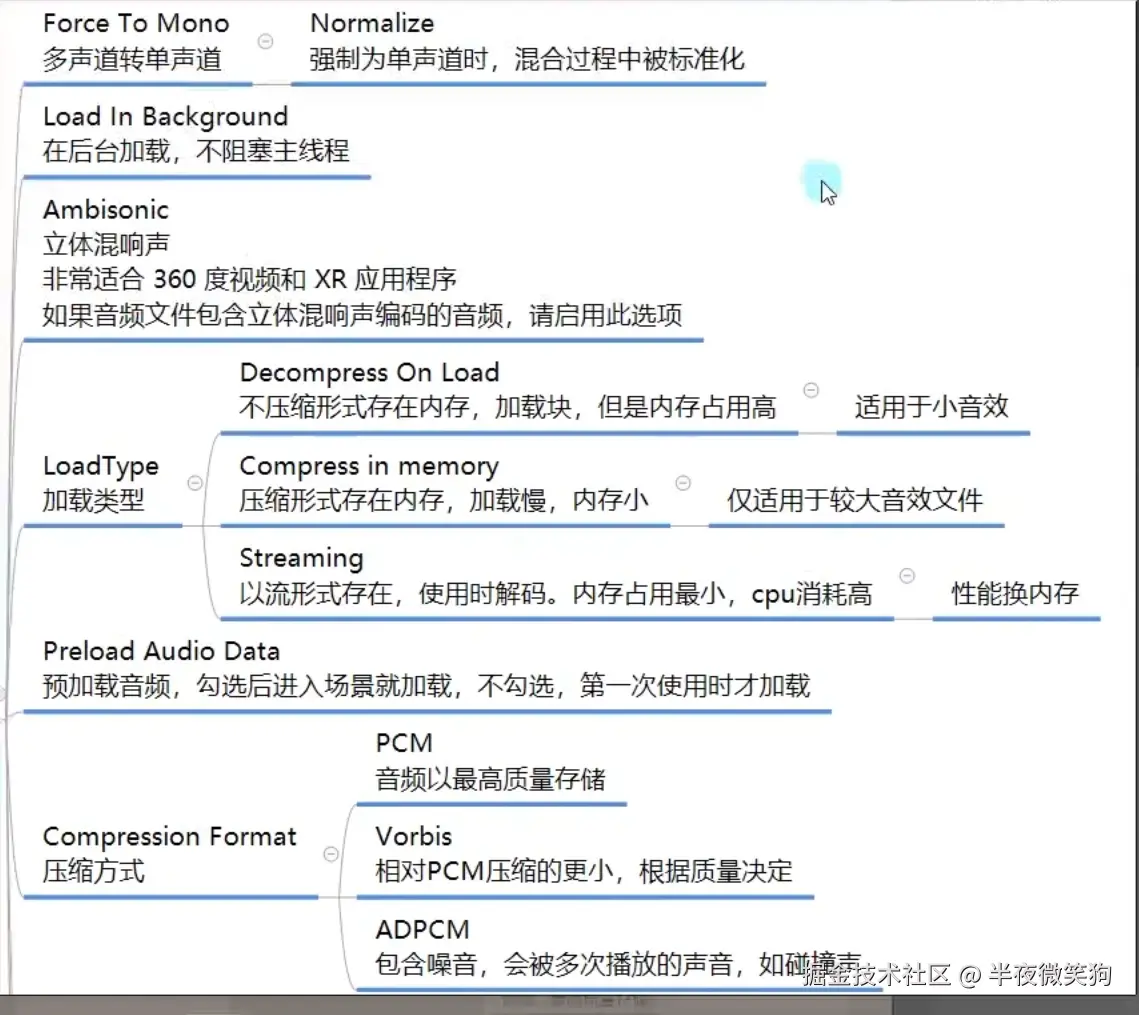1139x1015 pixels.
Task: Click the 性能换内存 note
Action: point(1014,593)
